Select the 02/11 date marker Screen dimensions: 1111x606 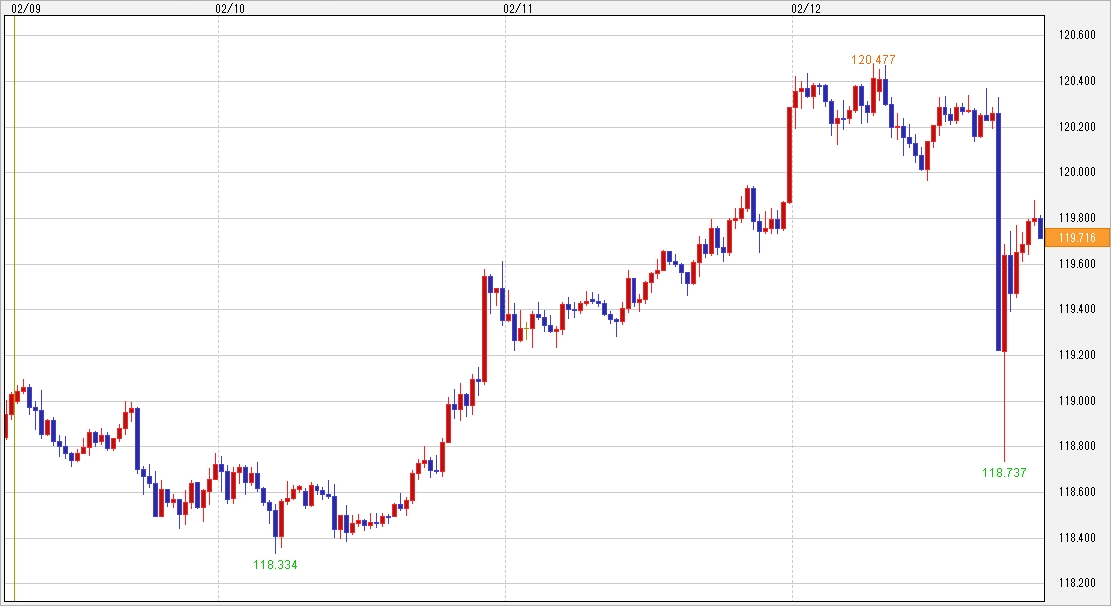(517, 8)
